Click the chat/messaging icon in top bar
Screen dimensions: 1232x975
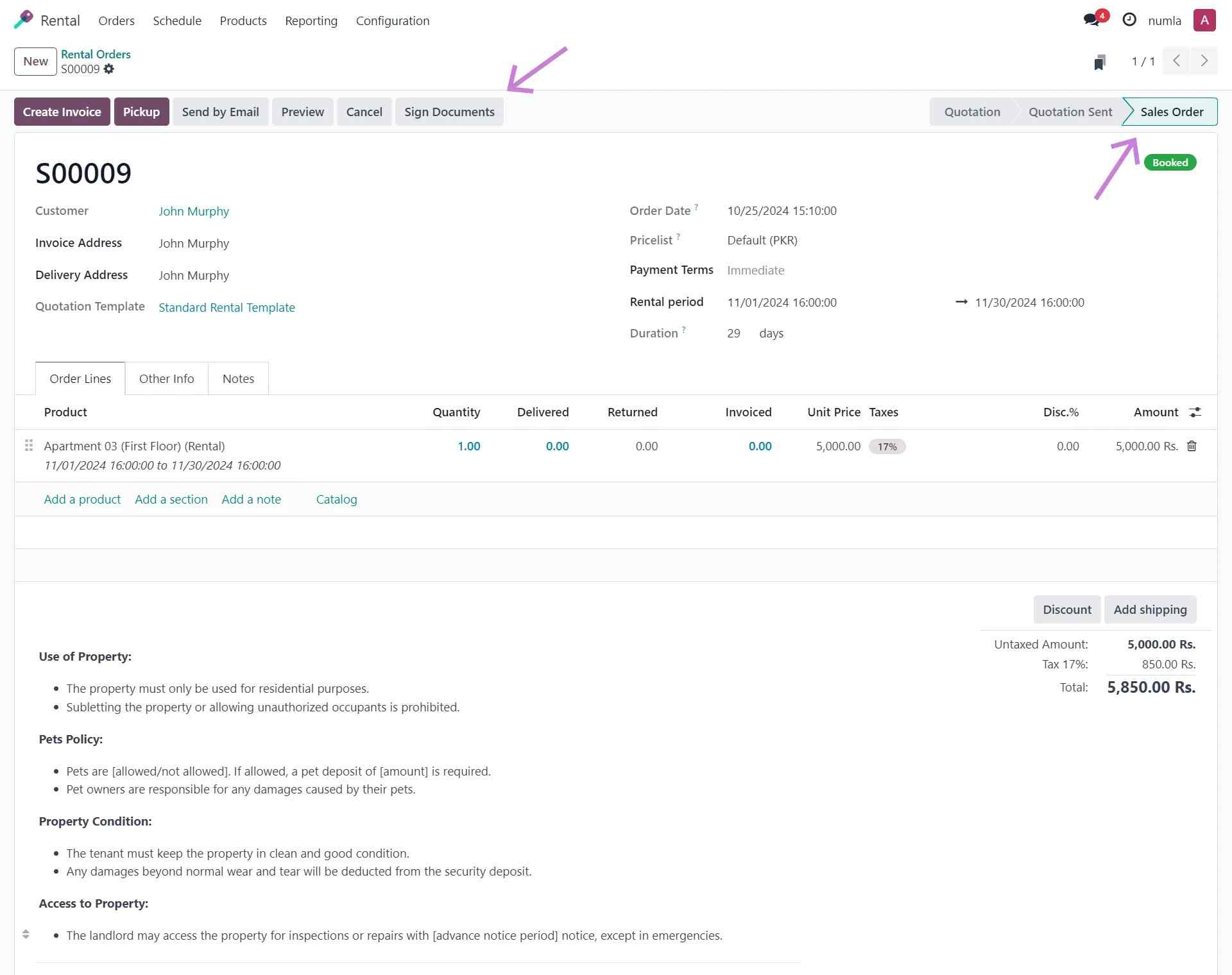pos(1093,20)
